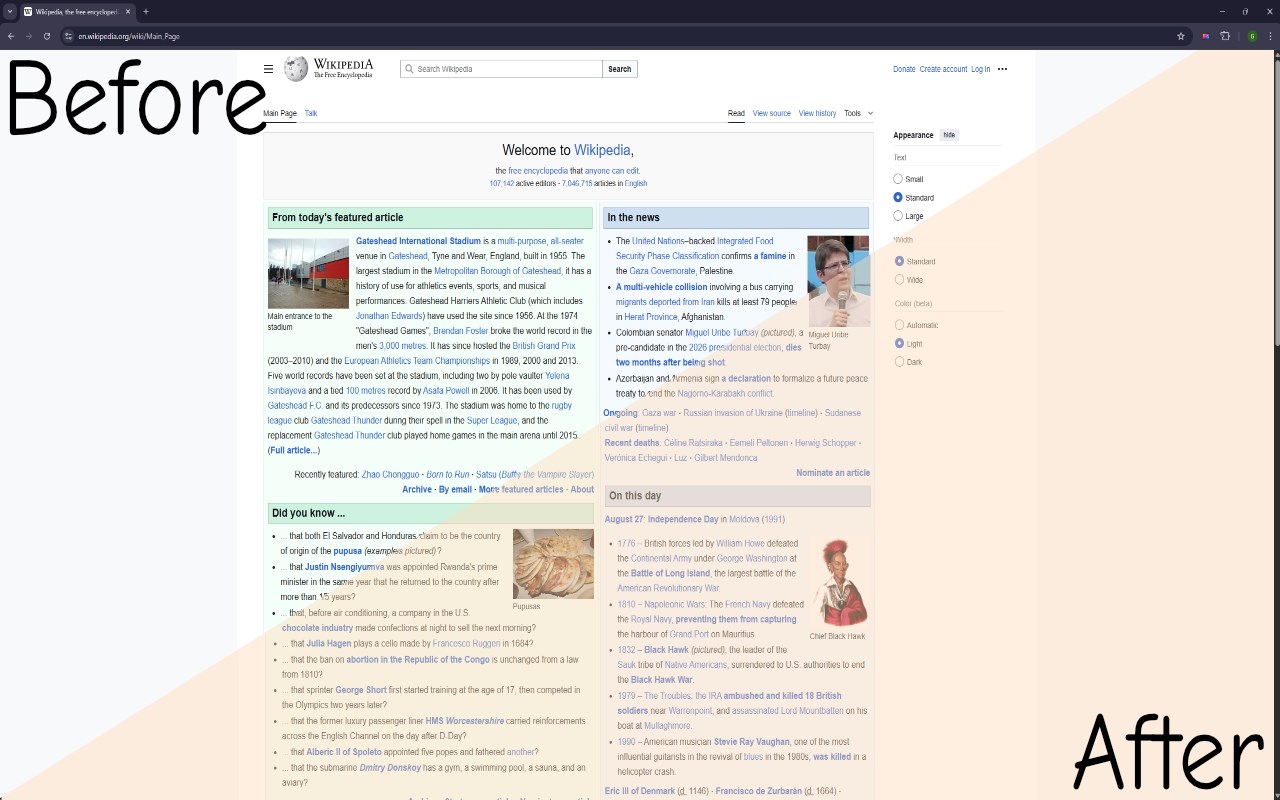Open the Julia Hagen link

[329, 644]
